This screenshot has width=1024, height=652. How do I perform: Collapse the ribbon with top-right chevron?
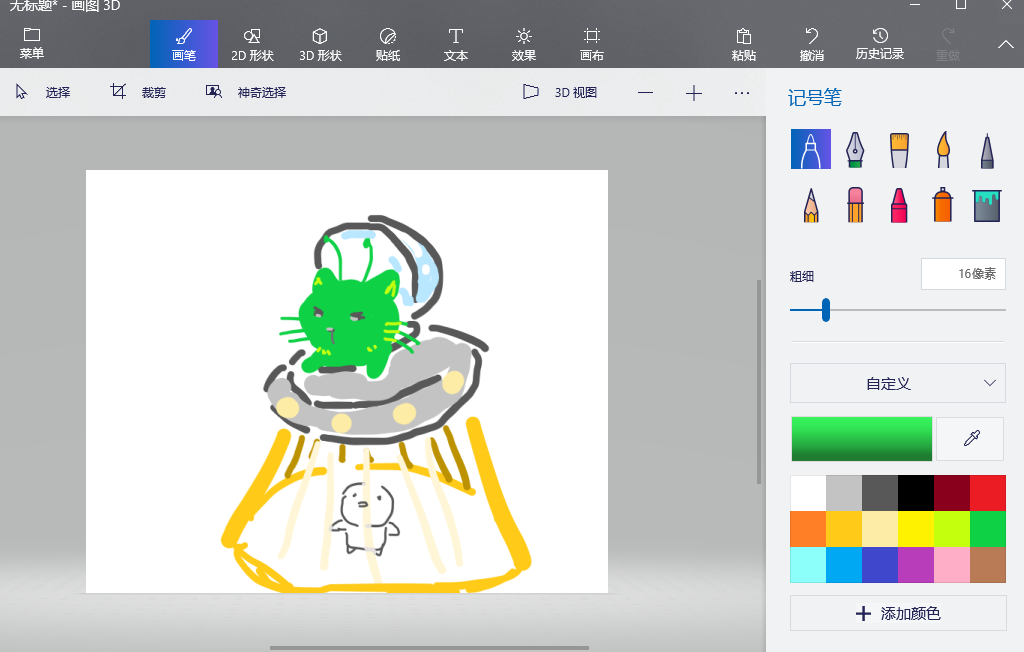pos(1006,44)
